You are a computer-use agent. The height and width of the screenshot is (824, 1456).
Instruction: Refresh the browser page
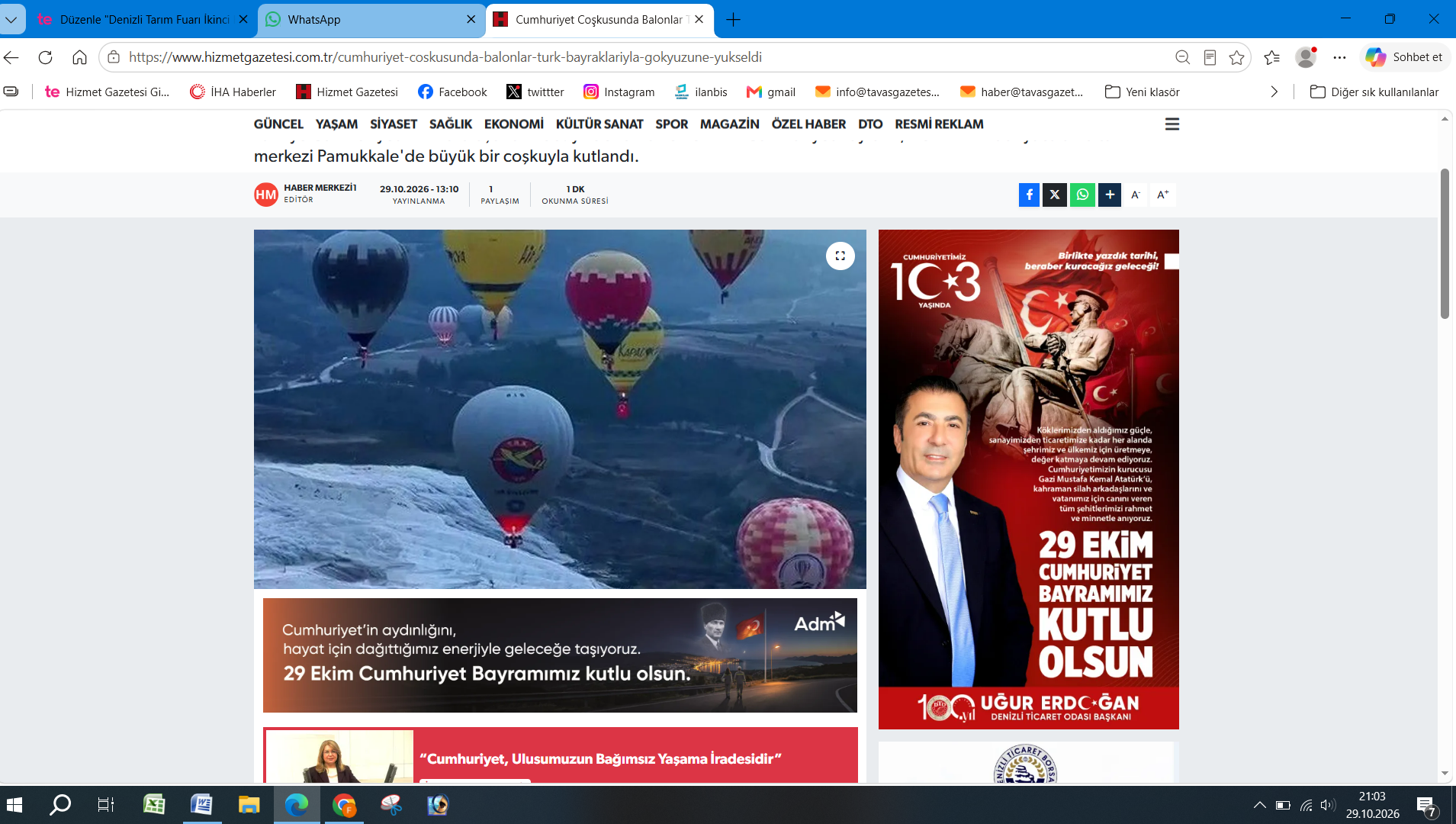[x=45, y=57]
